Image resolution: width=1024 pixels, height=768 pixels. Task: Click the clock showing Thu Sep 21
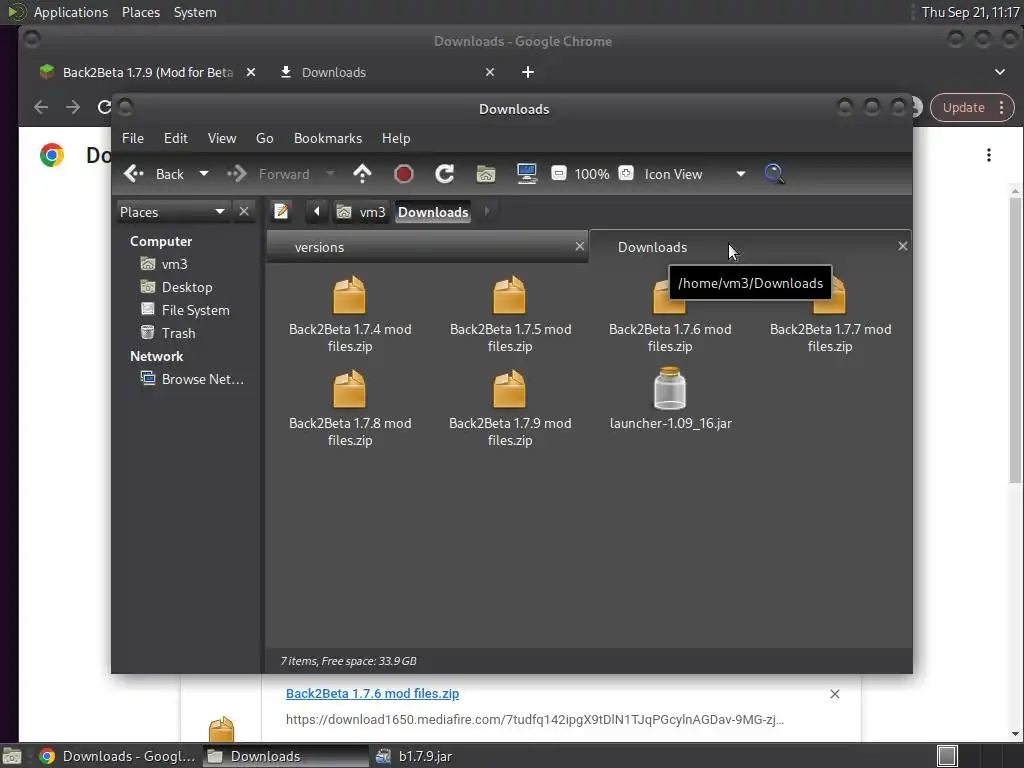970,12
